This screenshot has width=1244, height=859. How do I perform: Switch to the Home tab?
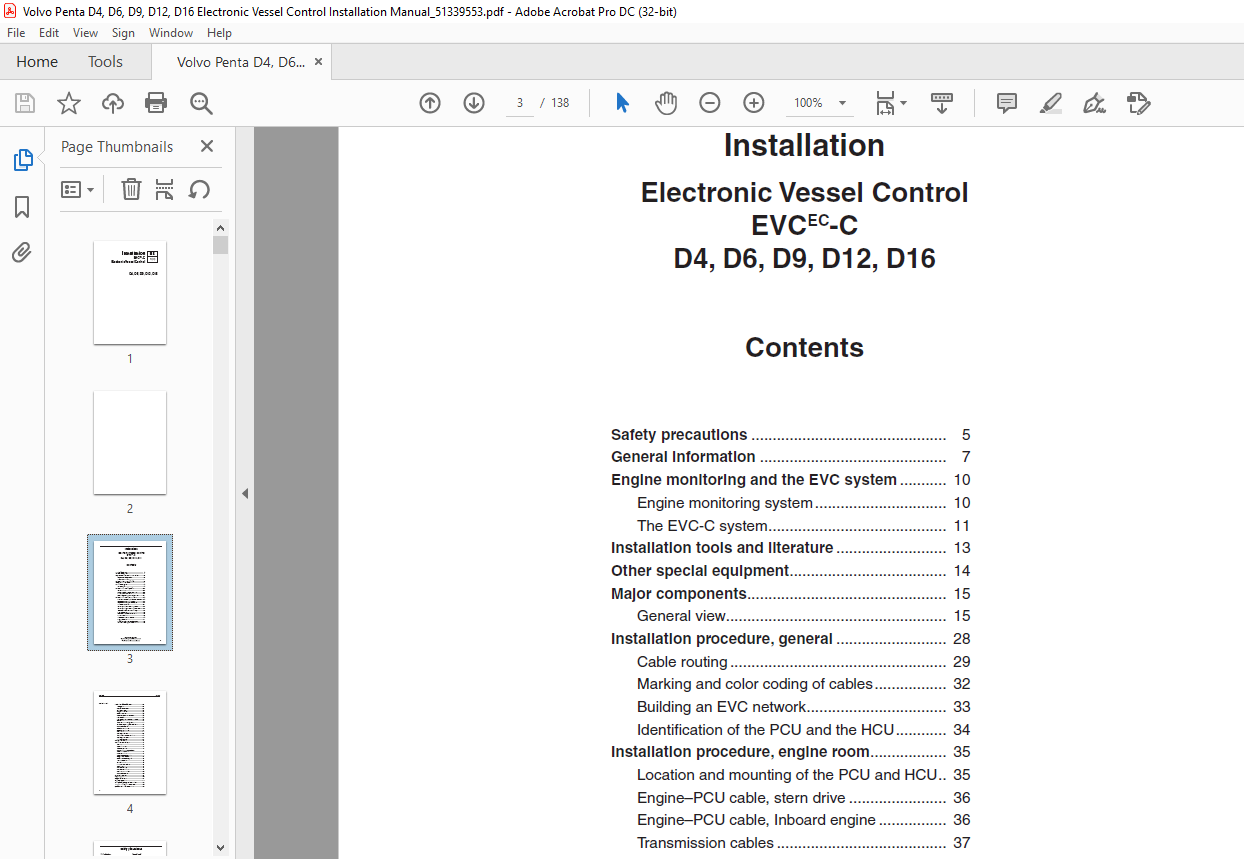37,62
